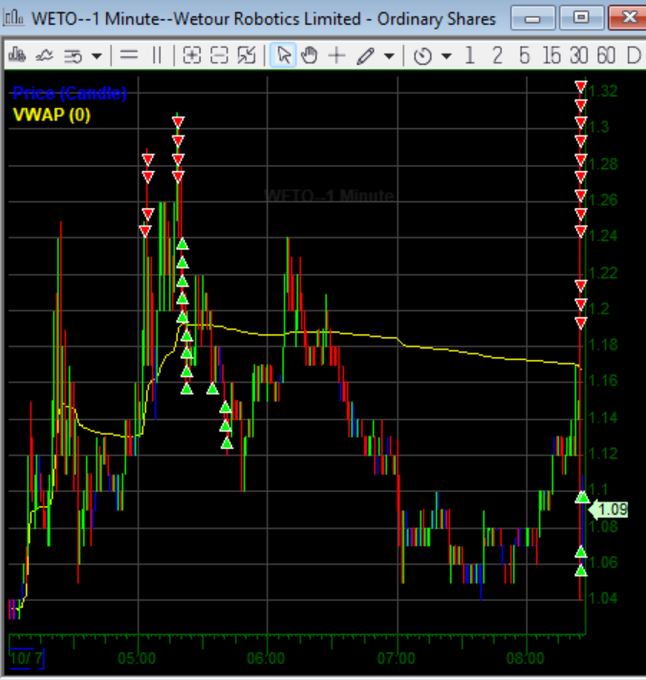Open the dropdown next to the clock icon
This screenshot has height=680, width=646.
447,56
